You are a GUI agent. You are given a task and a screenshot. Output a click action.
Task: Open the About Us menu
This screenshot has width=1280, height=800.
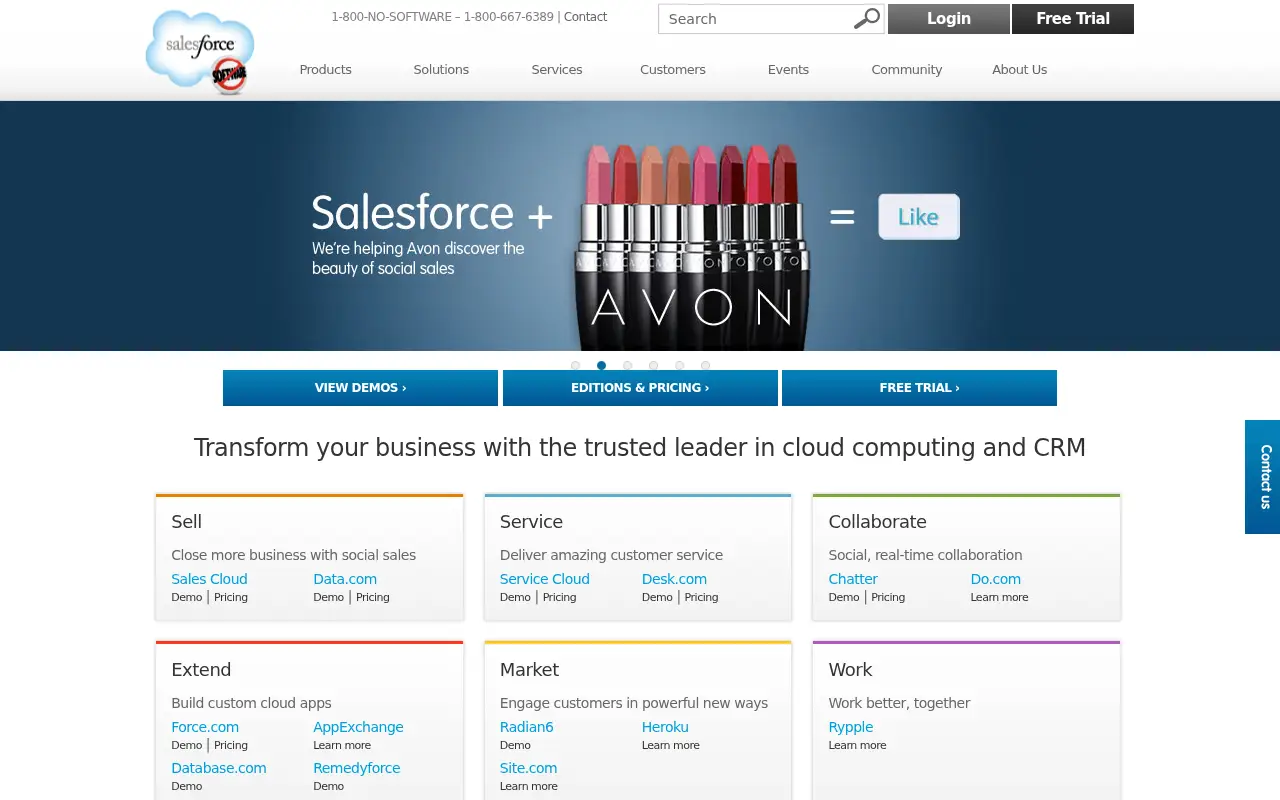(x=1019, y=70)
